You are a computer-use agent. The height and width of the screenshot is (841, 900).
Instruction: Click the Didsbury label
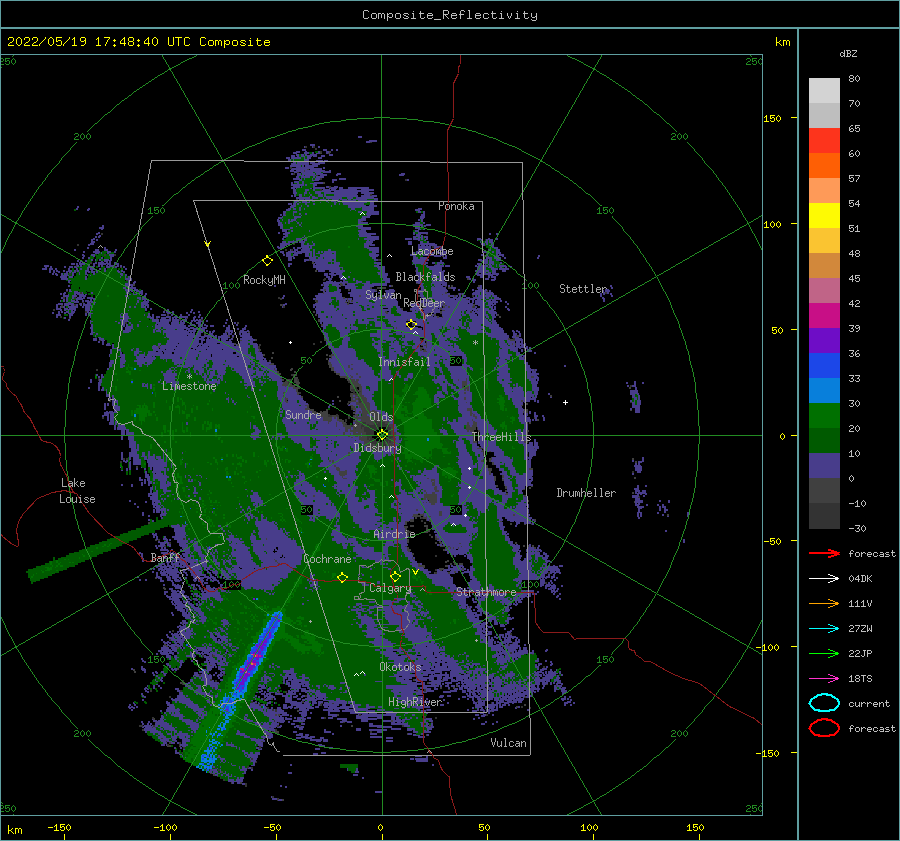click(x=378, y=448)
